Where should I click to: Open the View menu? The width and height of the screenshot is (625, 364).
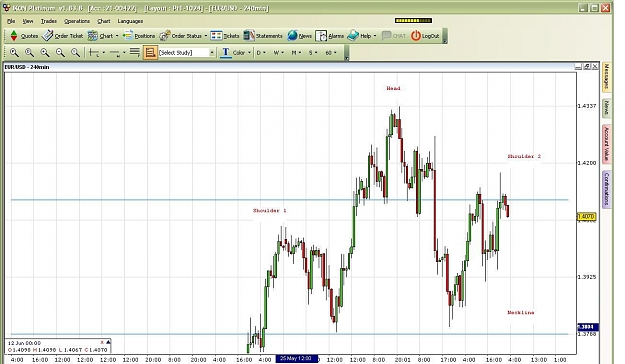click(x=28, y=21)
